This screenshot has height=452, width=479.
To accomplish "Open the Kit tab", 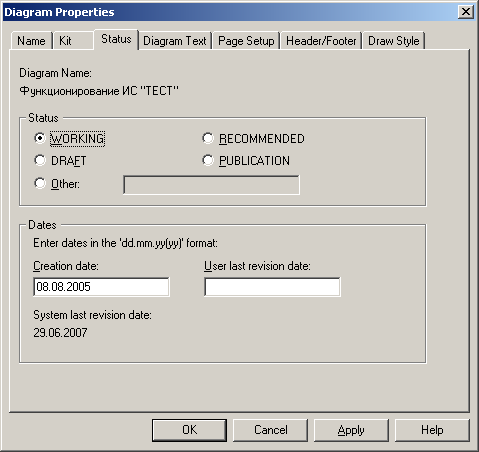I will click(73, 41).
